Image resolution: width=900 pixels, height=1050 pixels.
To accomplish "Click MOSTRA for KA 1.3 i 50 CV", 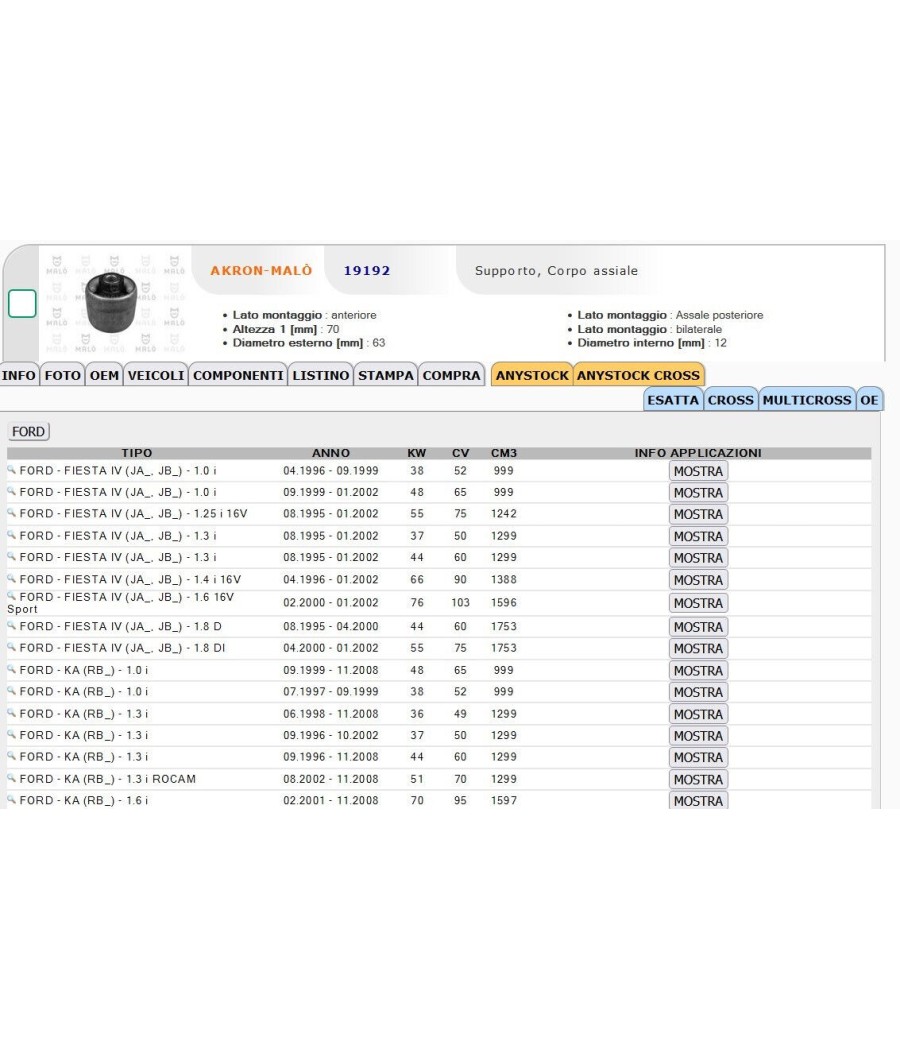I will click(698, 736).
